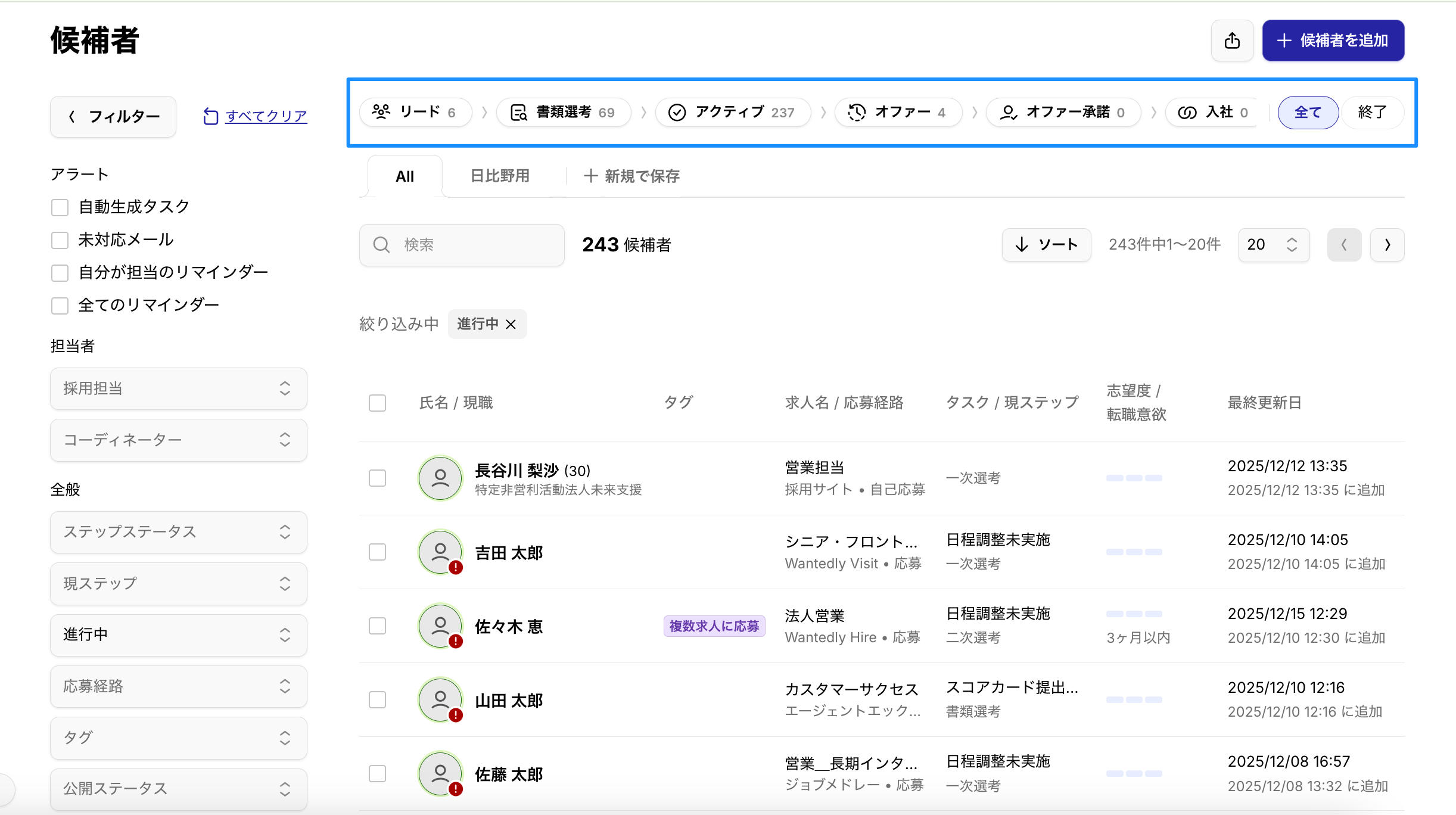Expand the ステップステータス dropdown

pos(178,531)
